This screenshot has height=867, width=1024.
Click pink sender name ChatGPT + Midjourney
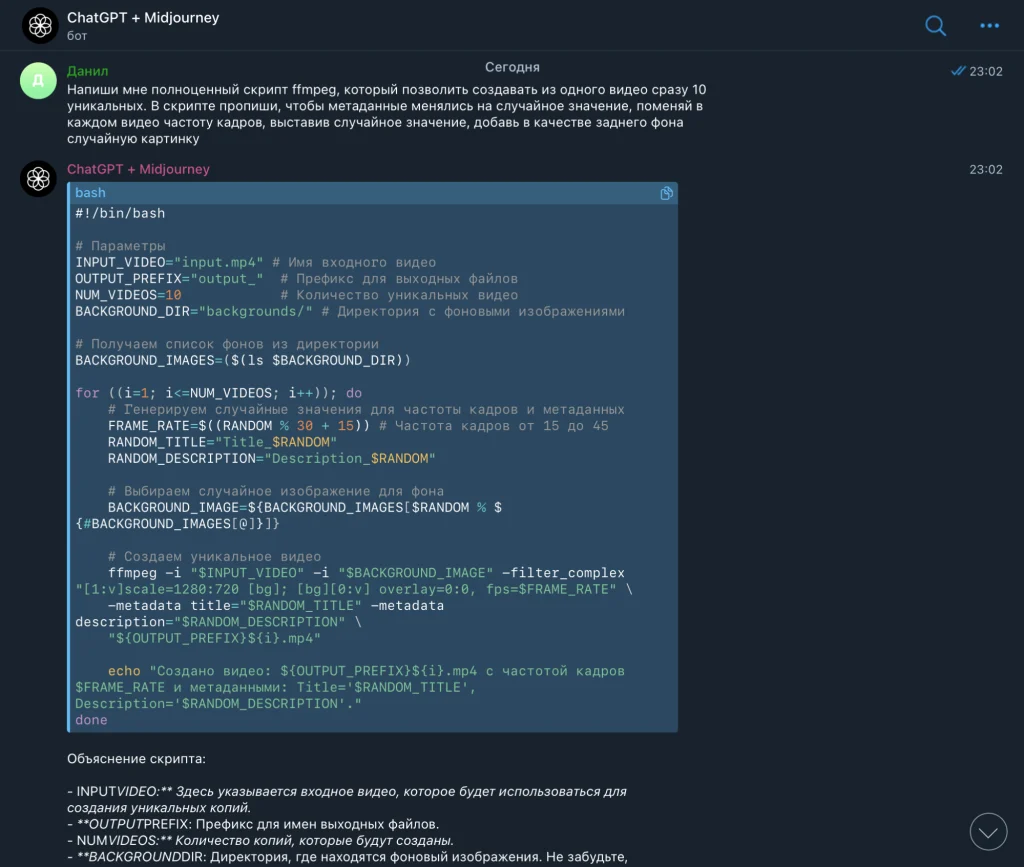(x=138, y=169)
